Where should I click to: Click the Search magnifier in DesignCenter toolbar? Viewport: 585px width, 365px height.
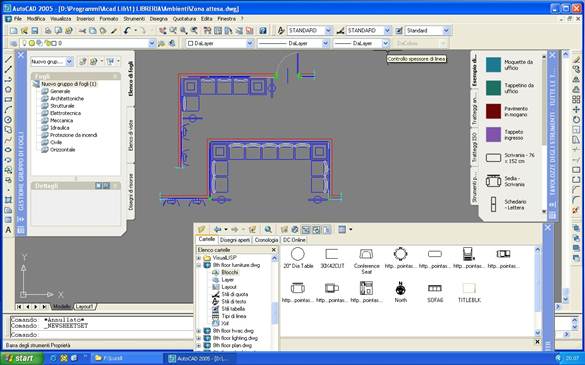268,230
